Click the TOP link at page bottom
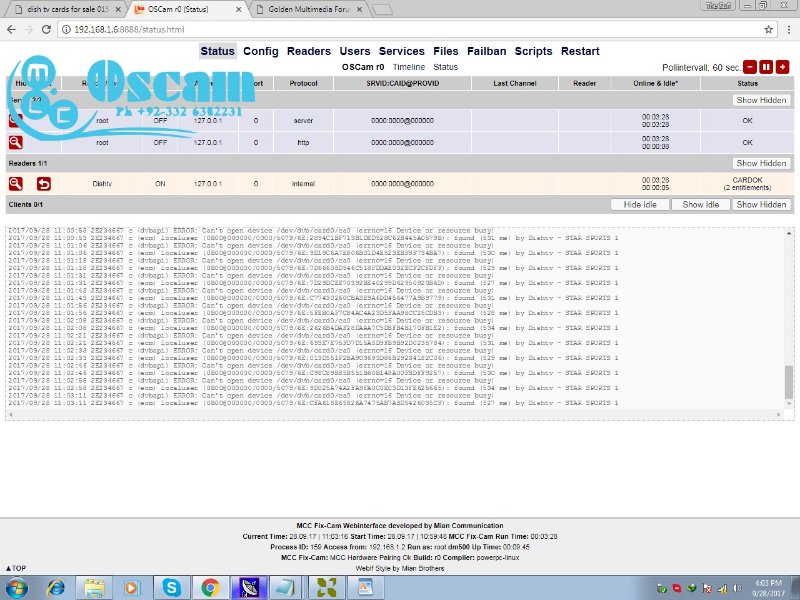 click(16, 568)
